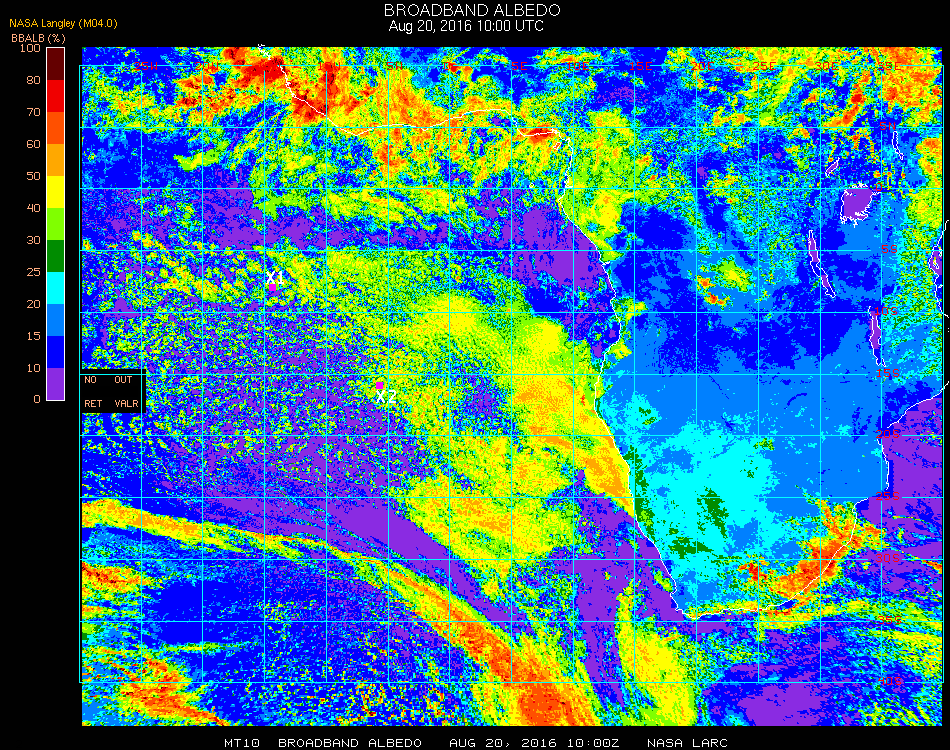The height and width of the screenshot is (750, 950).
Task: Click the legend value 30
Action: coord(33,241)
